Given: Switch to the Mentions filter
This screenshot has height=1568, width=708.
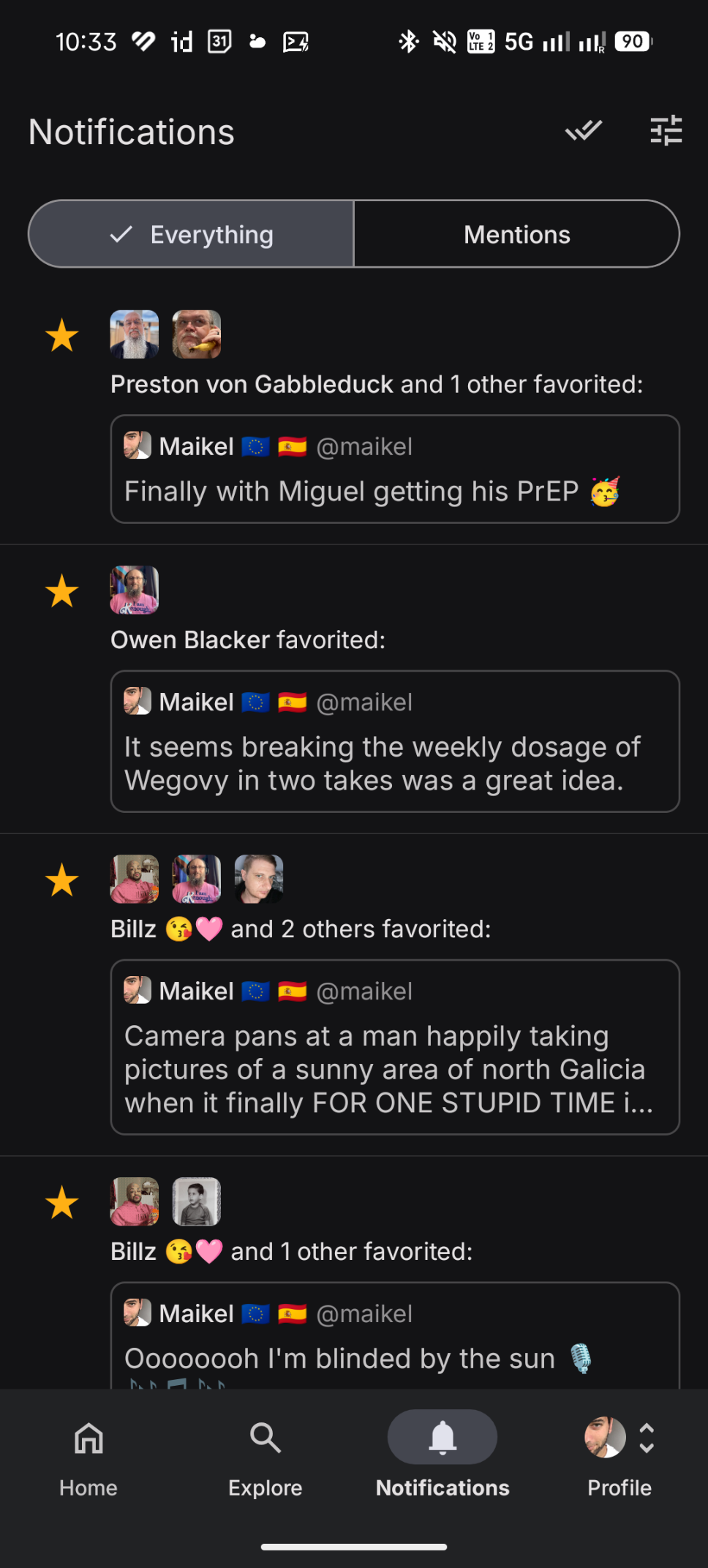Looking at the screenshot, I should (516, 234).
